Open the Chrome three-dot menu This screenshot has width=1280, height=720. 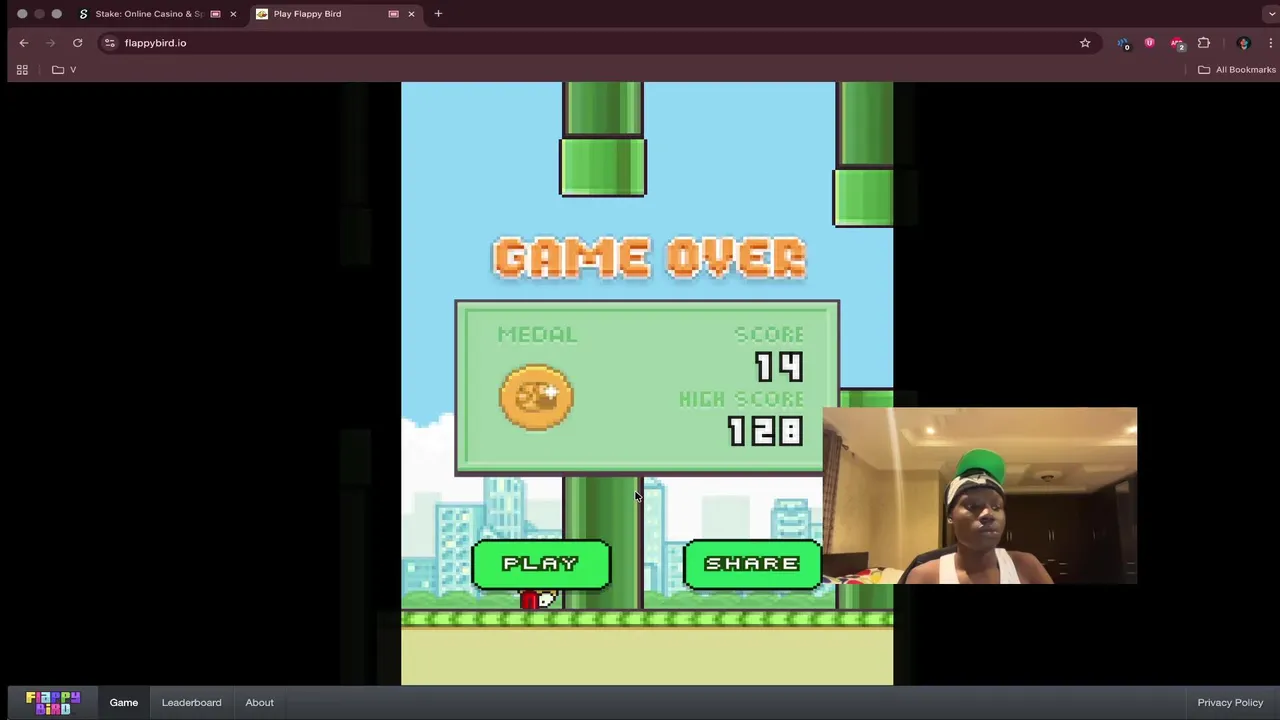pyautogui.click(x=1270, y=43)
